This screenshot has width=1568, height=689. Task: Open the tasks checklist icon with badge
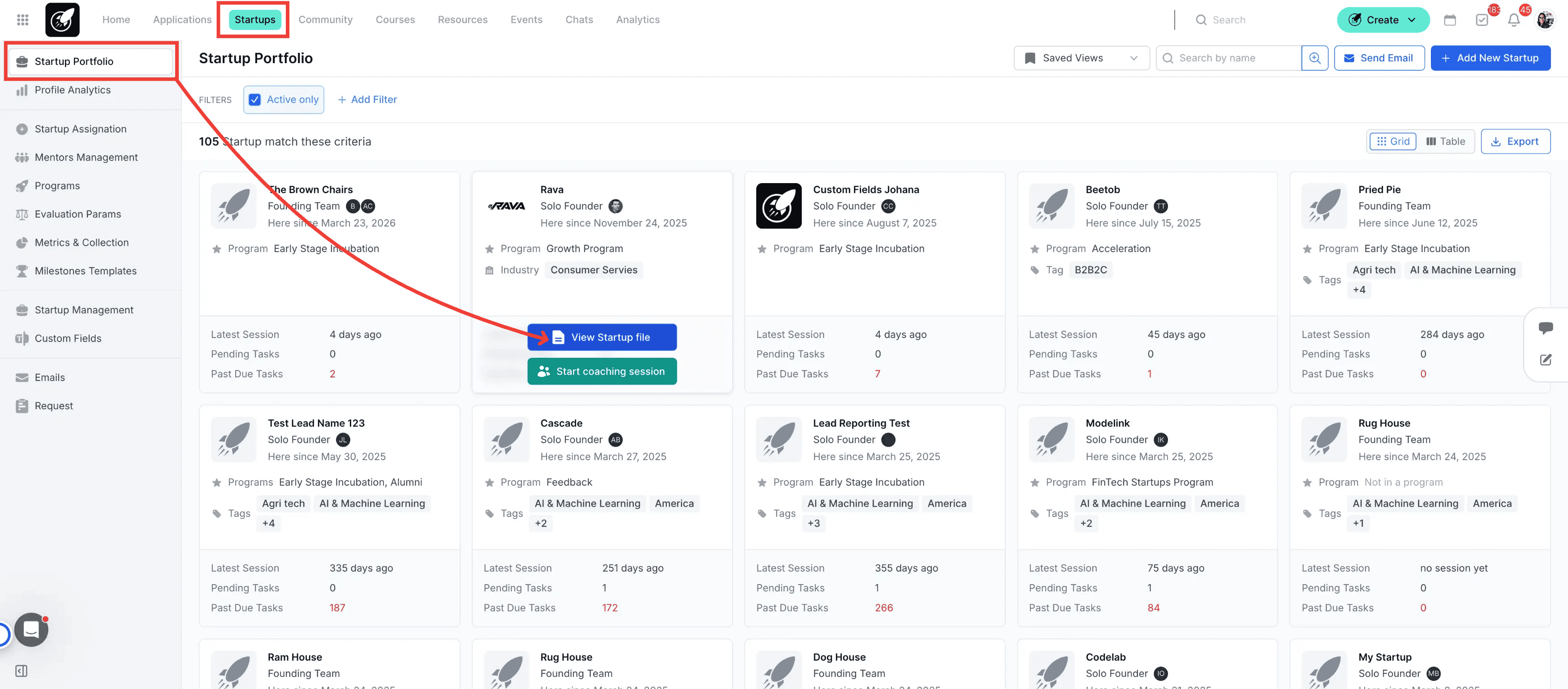click(x=1482, y=19)
